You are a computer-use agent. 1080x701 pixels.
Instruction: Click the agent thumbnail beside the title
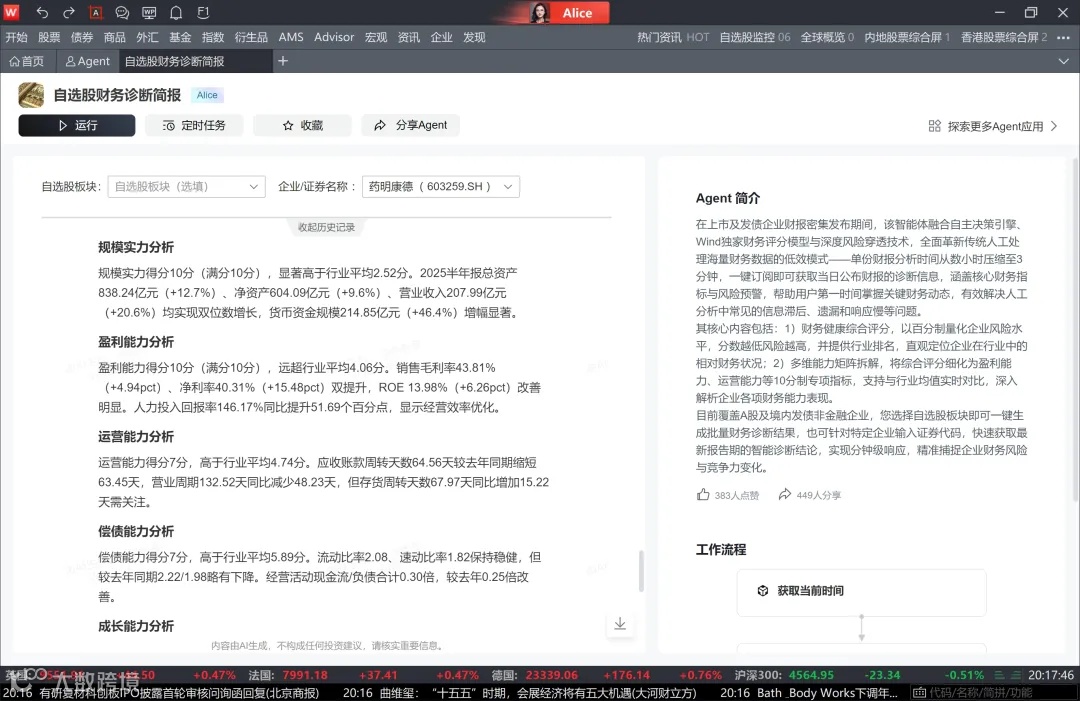pyautogui.click(x=31, y=95)
